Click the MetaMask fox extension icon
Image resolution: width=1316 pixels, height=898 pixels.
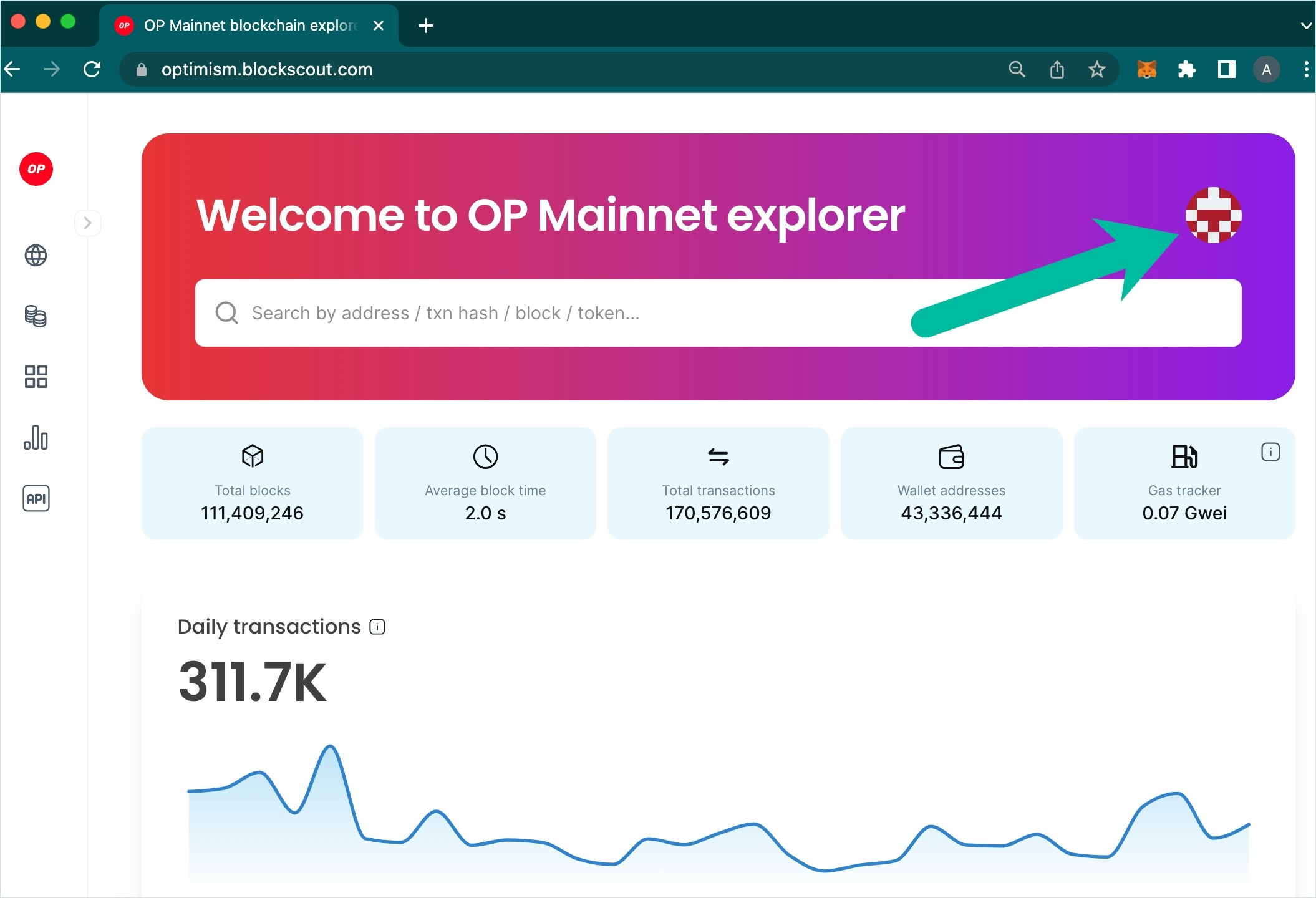[1146, 69]
